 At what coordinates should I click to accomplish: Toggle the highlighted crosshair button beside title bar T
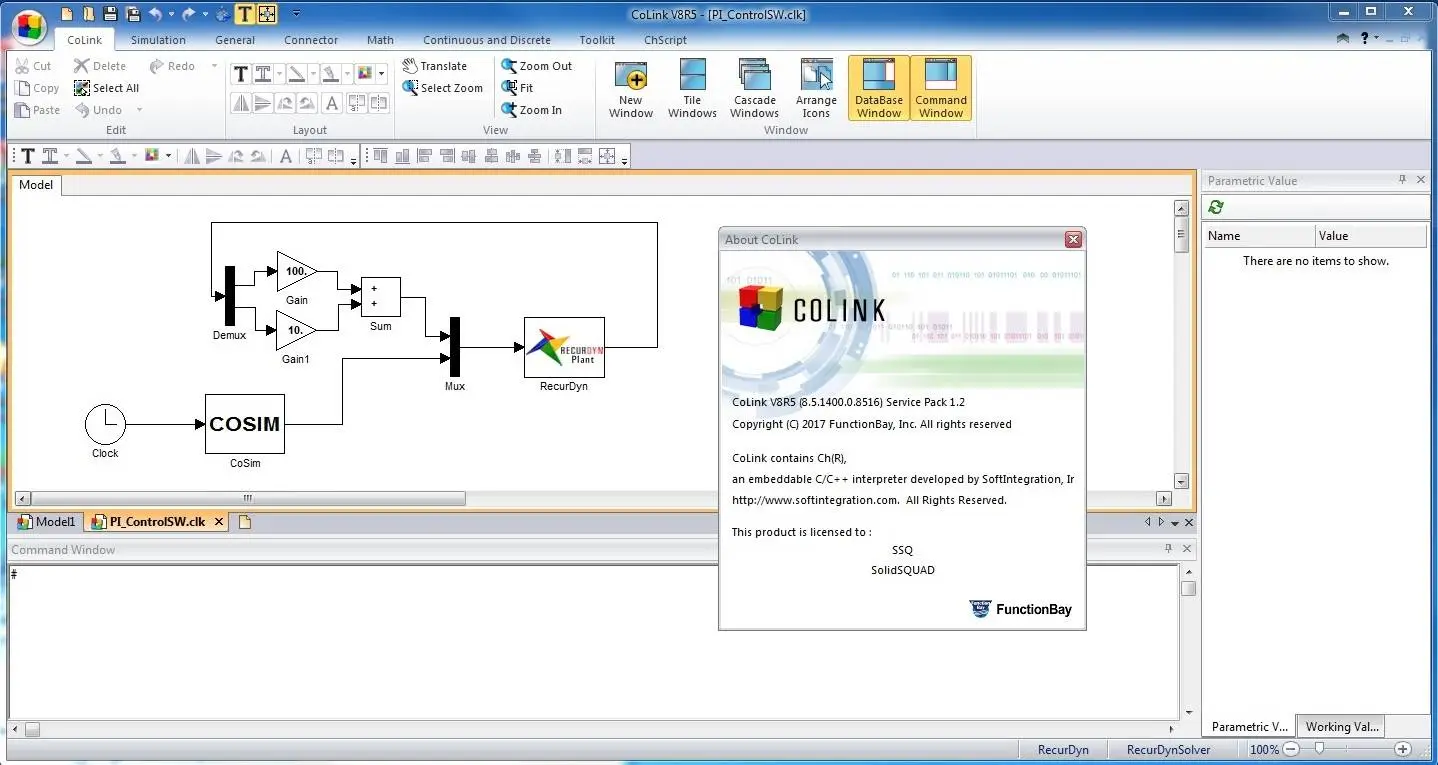[x=267, y=14]
